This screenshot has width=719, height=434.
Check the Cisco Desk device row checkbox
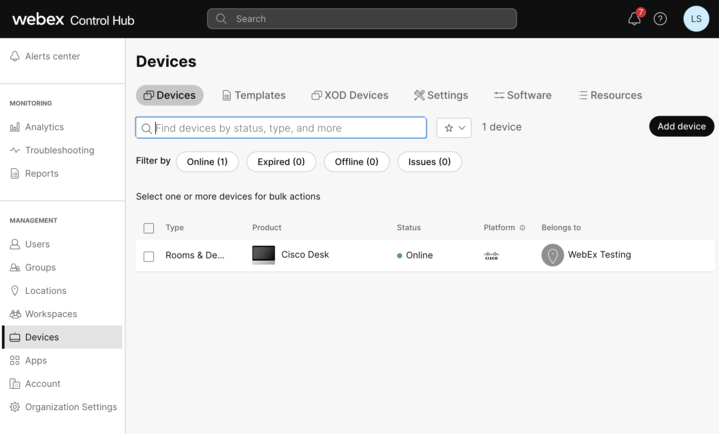pos(149,256)
